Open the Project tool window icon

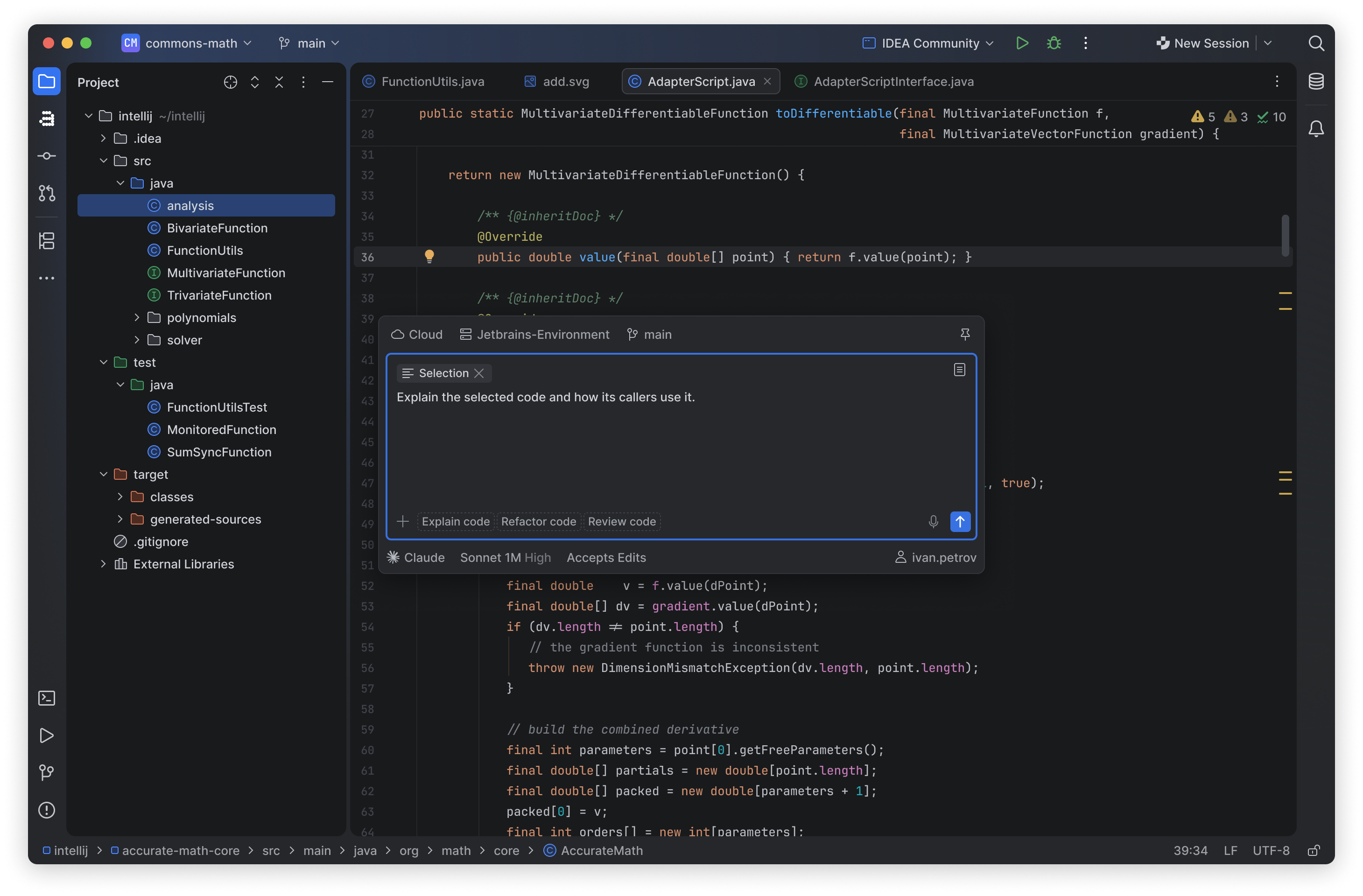(x=46, y=82)
